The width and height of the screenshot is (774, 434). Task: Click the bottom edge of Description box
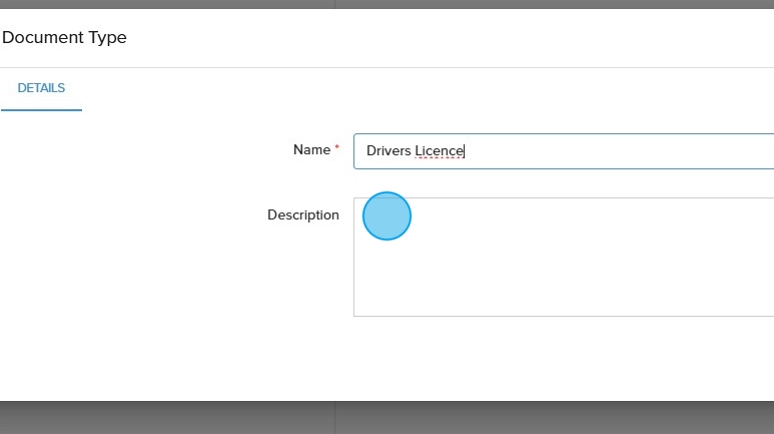pos(560,316)
